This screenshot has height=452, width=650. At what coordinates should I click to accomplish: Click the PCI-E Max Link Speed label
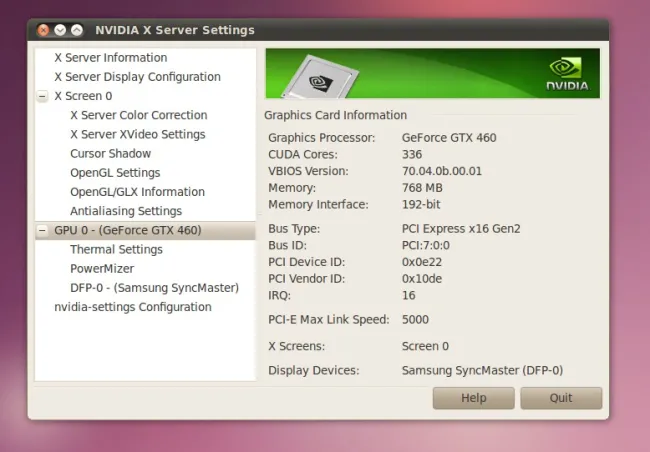(x=329, y=320)
